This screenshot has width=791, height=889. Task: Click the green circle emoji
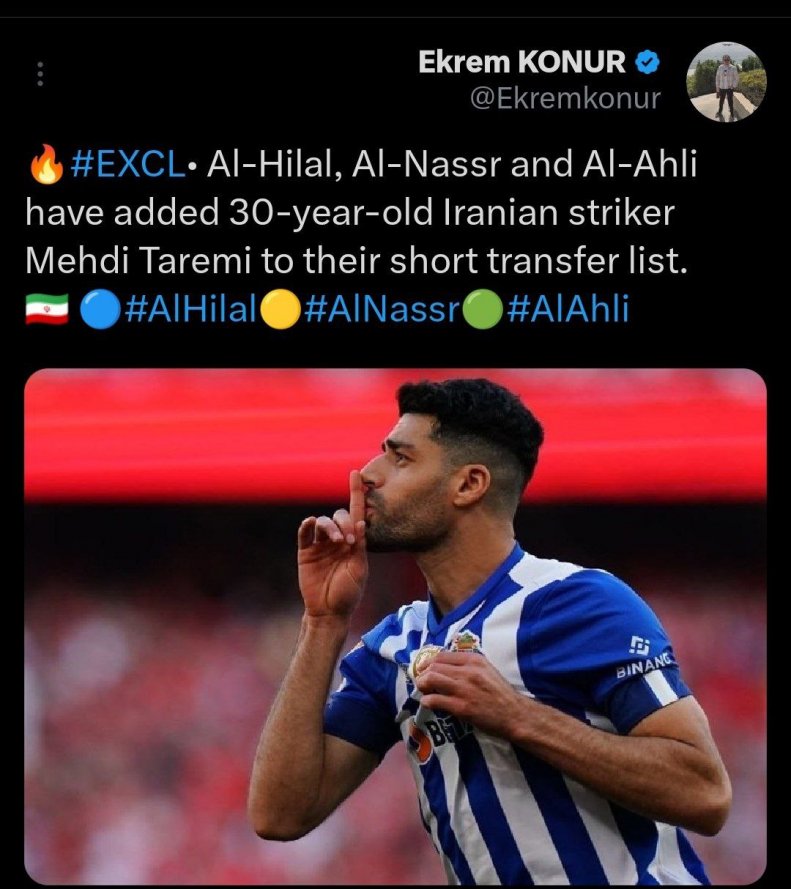(483, 310)
